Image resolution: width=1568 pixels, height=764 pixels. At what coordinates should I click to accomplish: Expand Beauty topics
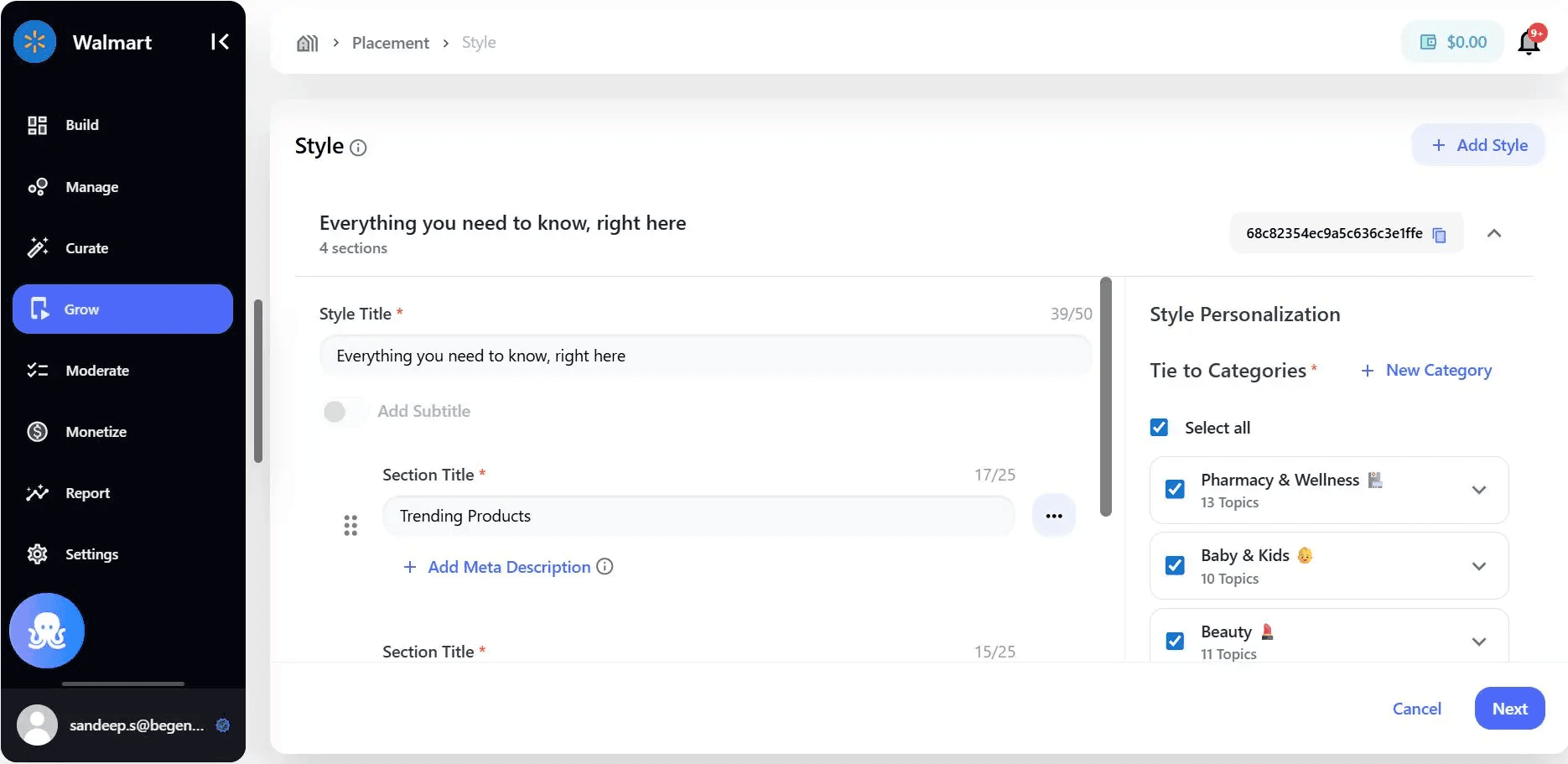coord(1479,642)
